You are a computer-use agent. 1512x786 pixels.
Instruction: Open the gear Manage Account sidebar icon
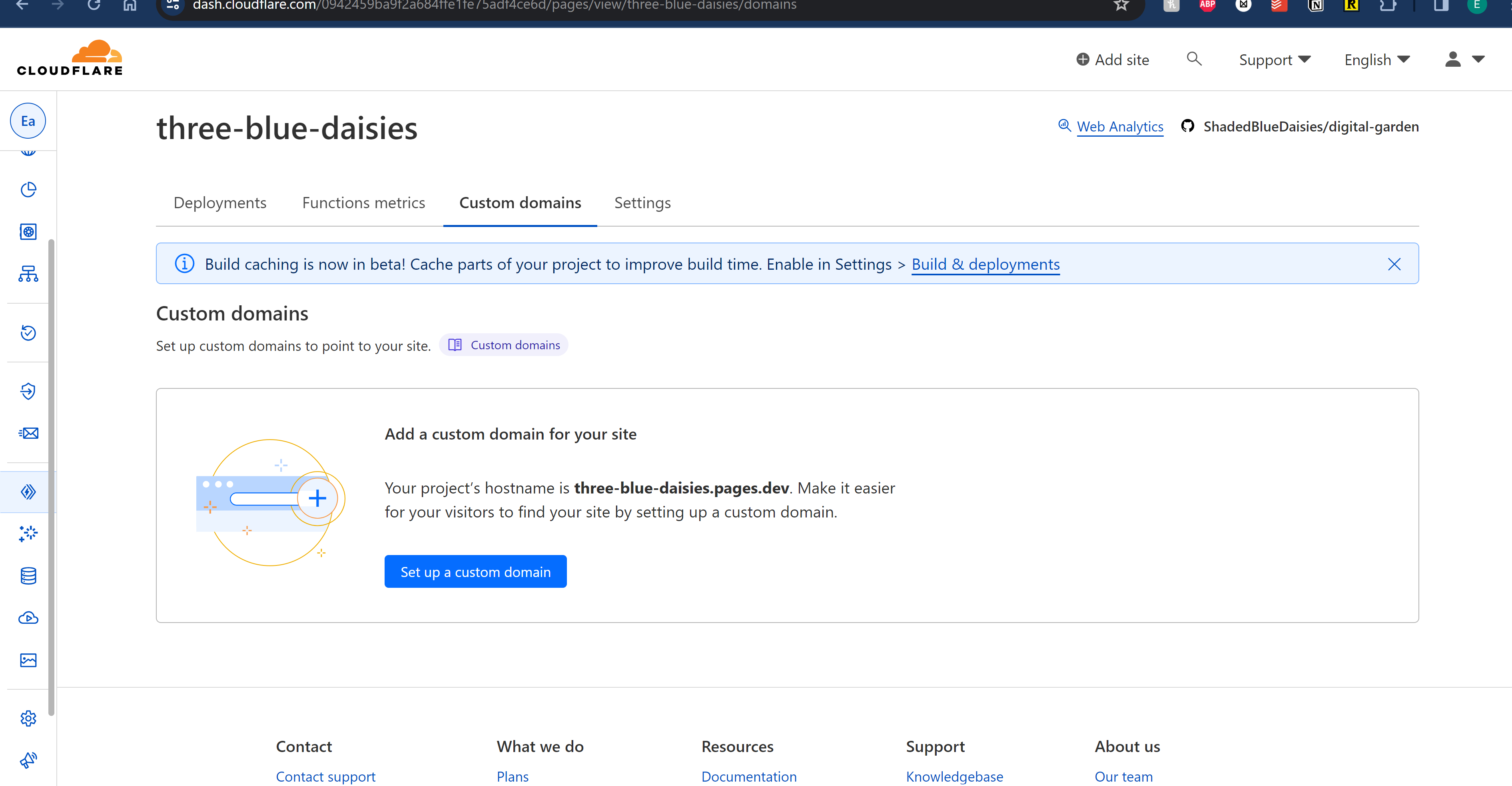coord(28,718)
